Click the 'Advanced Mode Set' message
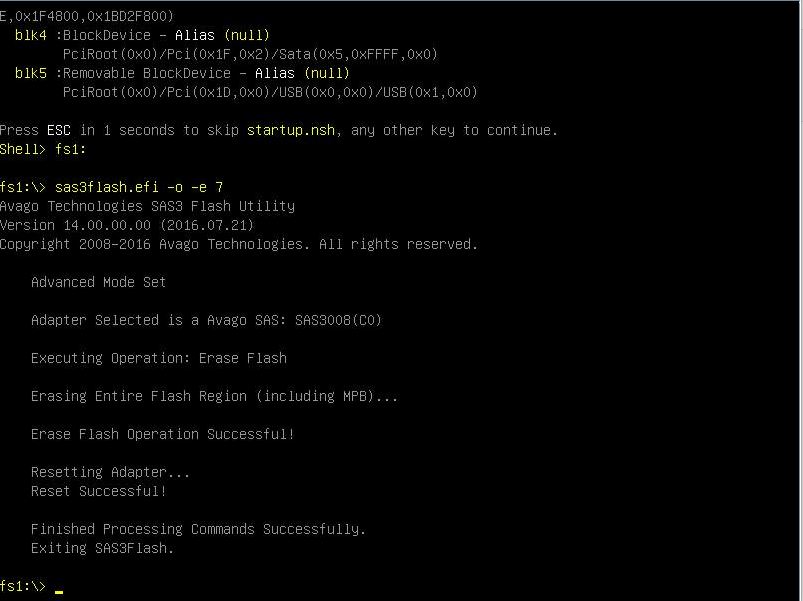The width and height of the screenshot is (803, 601). click(98, 282)
